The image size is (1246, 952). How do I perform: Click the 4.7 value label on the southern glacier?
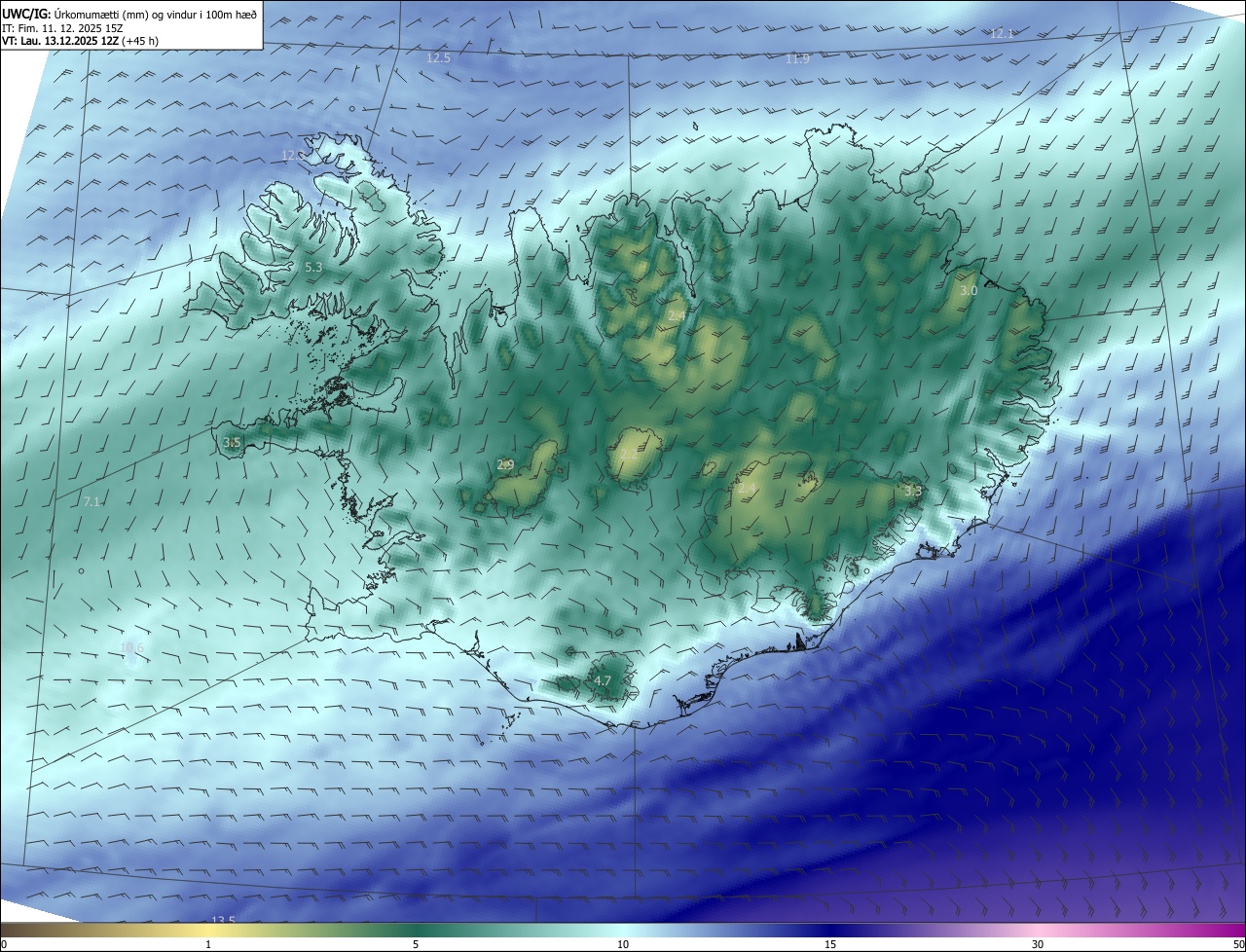602,680
